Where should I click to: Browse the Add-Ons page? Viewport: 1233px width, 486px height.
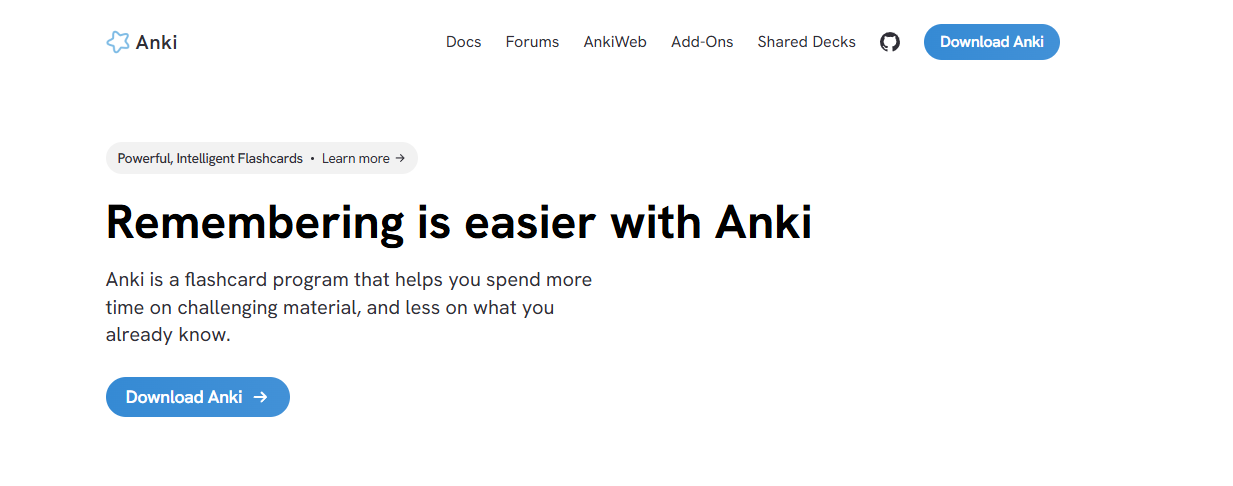pyautogui.click(x=702, y=42)
